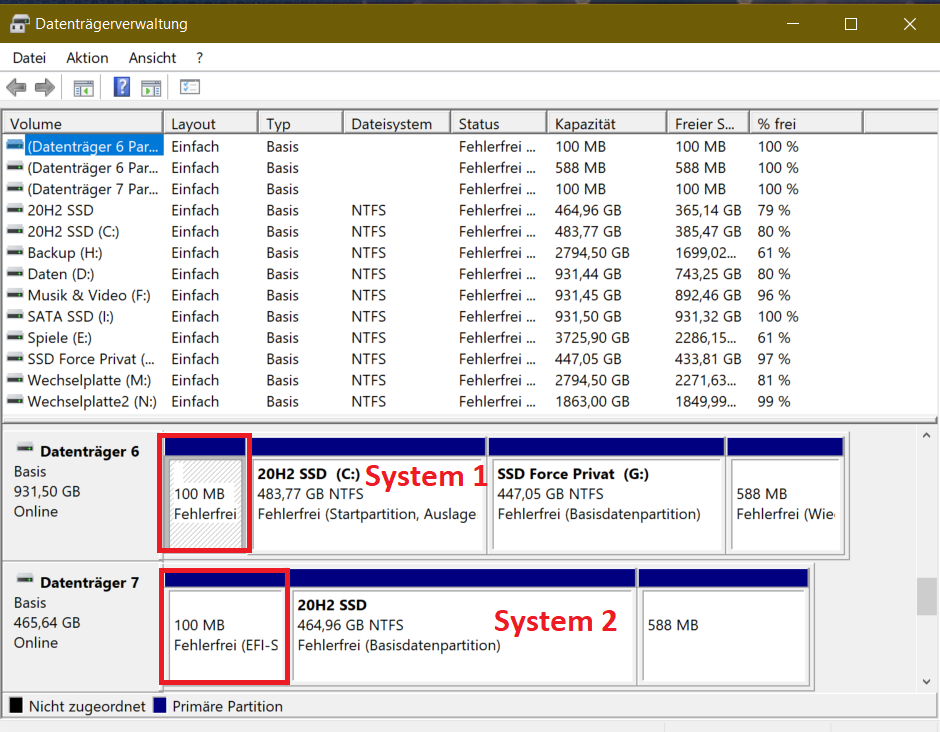Click the show/hide action pane icon
The image size is (940, 732).
(x=151, y=88)
